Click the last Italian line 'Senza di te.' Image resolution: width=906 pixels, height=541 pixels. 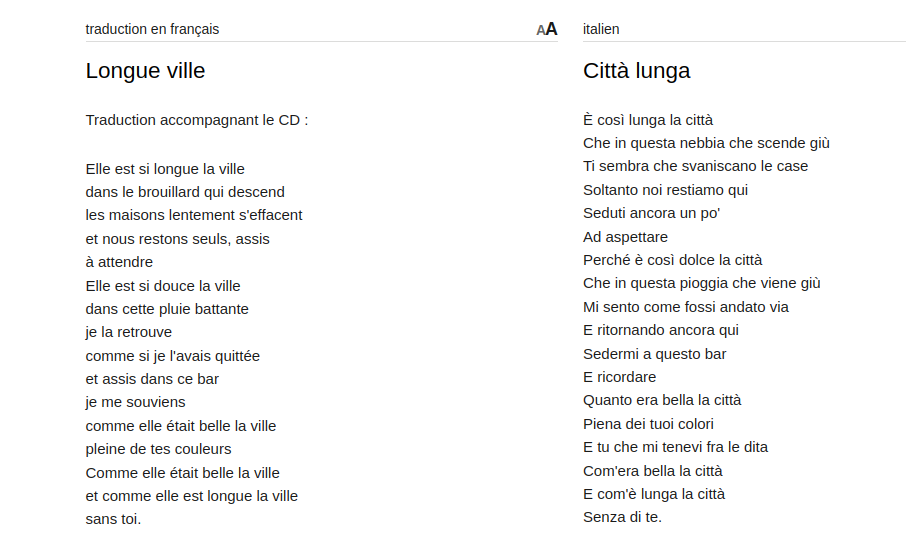pos(622,517)
